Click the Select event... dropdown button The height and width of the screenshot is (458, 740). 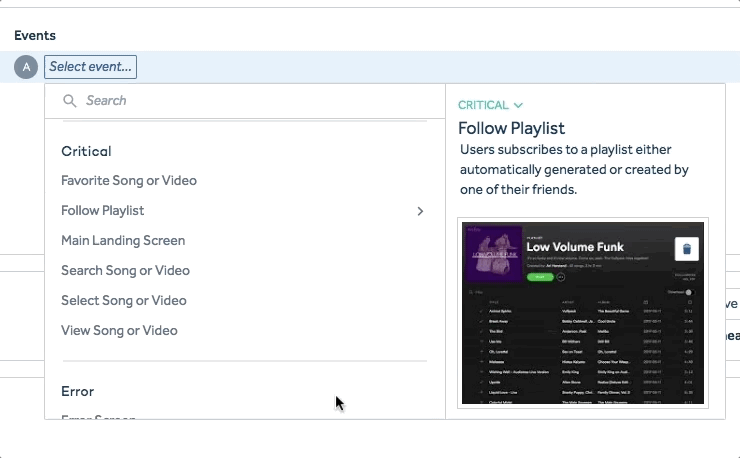coord(91,67)
